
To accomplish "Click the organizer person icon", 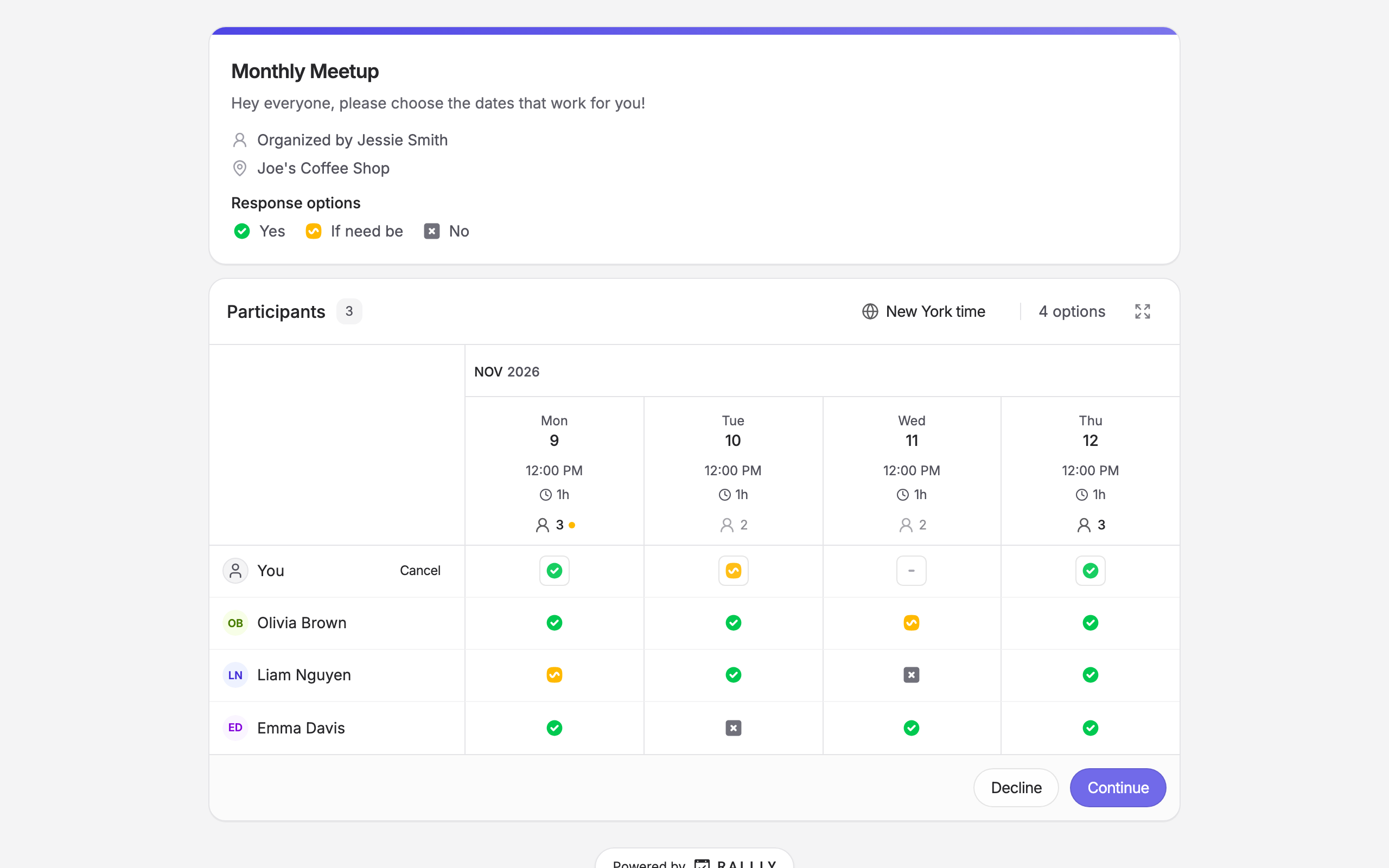I will tap(240, 140).
